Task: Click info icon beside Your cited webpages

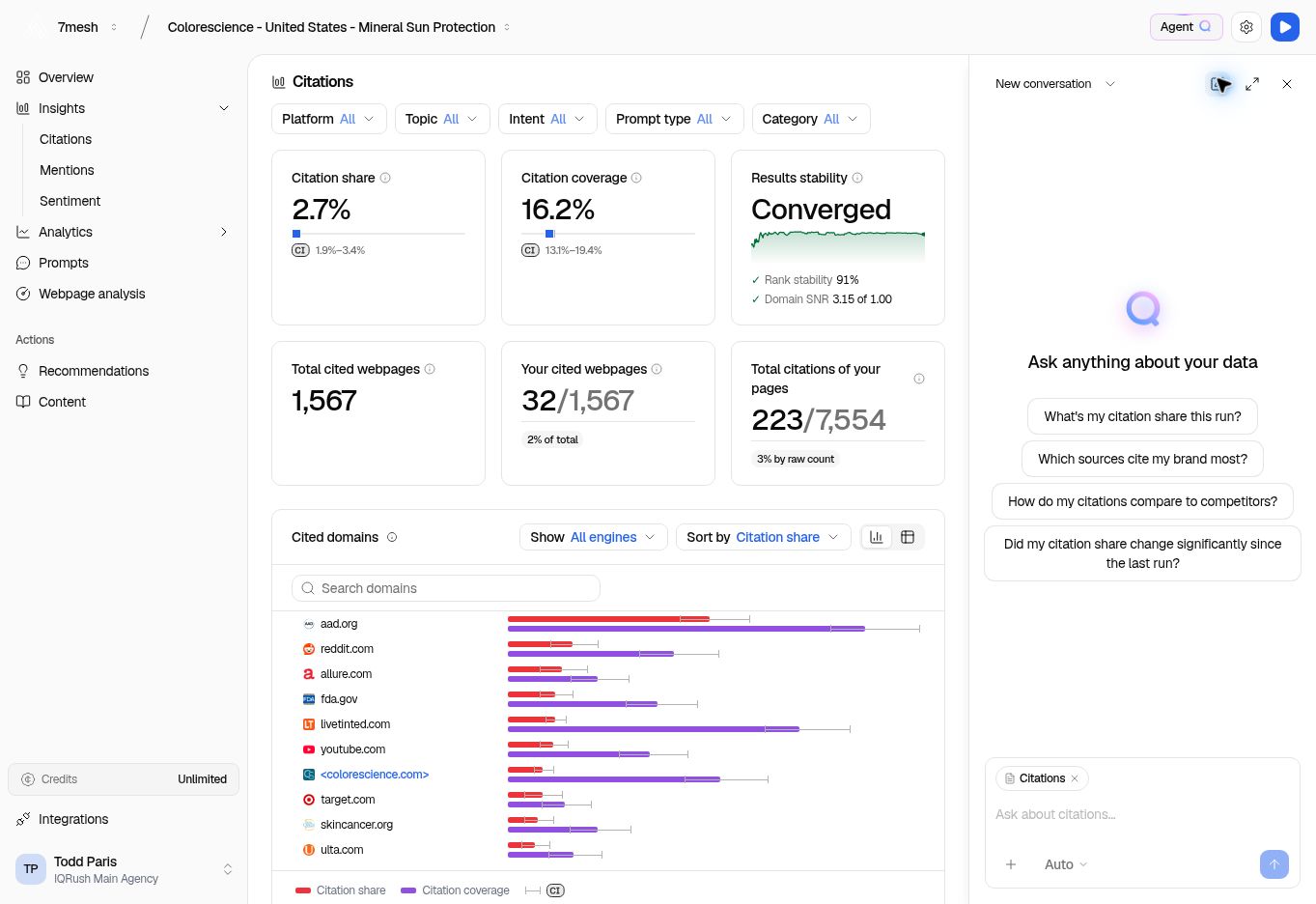Action: tap(657, 369)
